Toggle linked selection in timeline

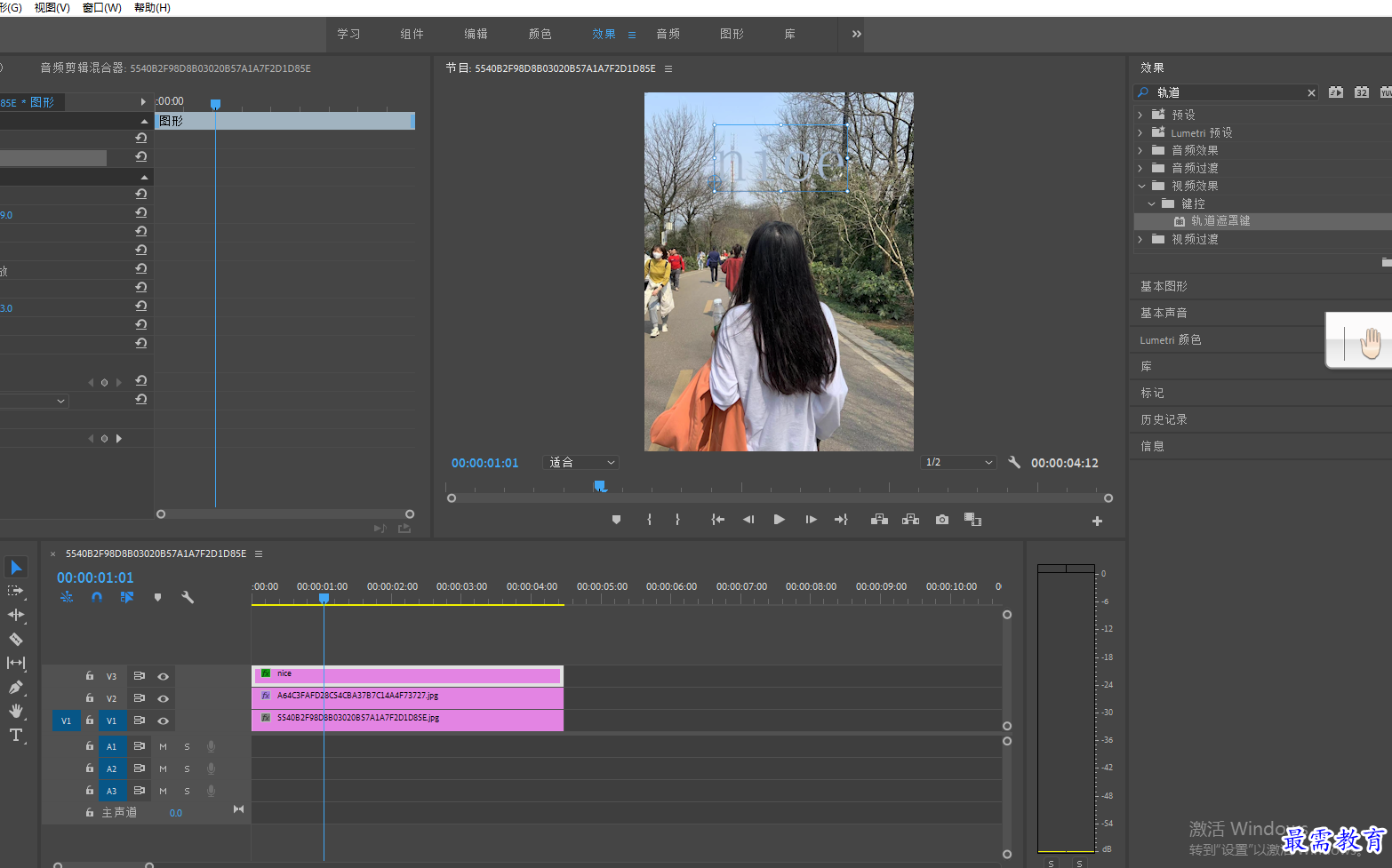click(127, 597)
